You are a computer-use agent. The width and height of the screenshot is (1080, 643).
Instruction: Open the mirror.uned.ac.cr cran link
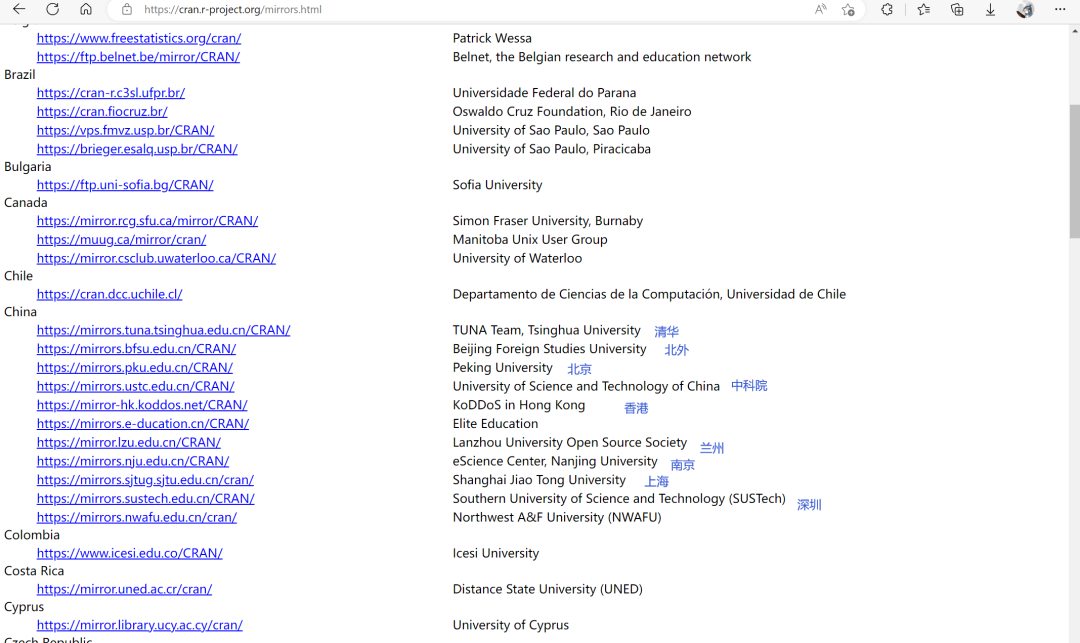(124, 589)
